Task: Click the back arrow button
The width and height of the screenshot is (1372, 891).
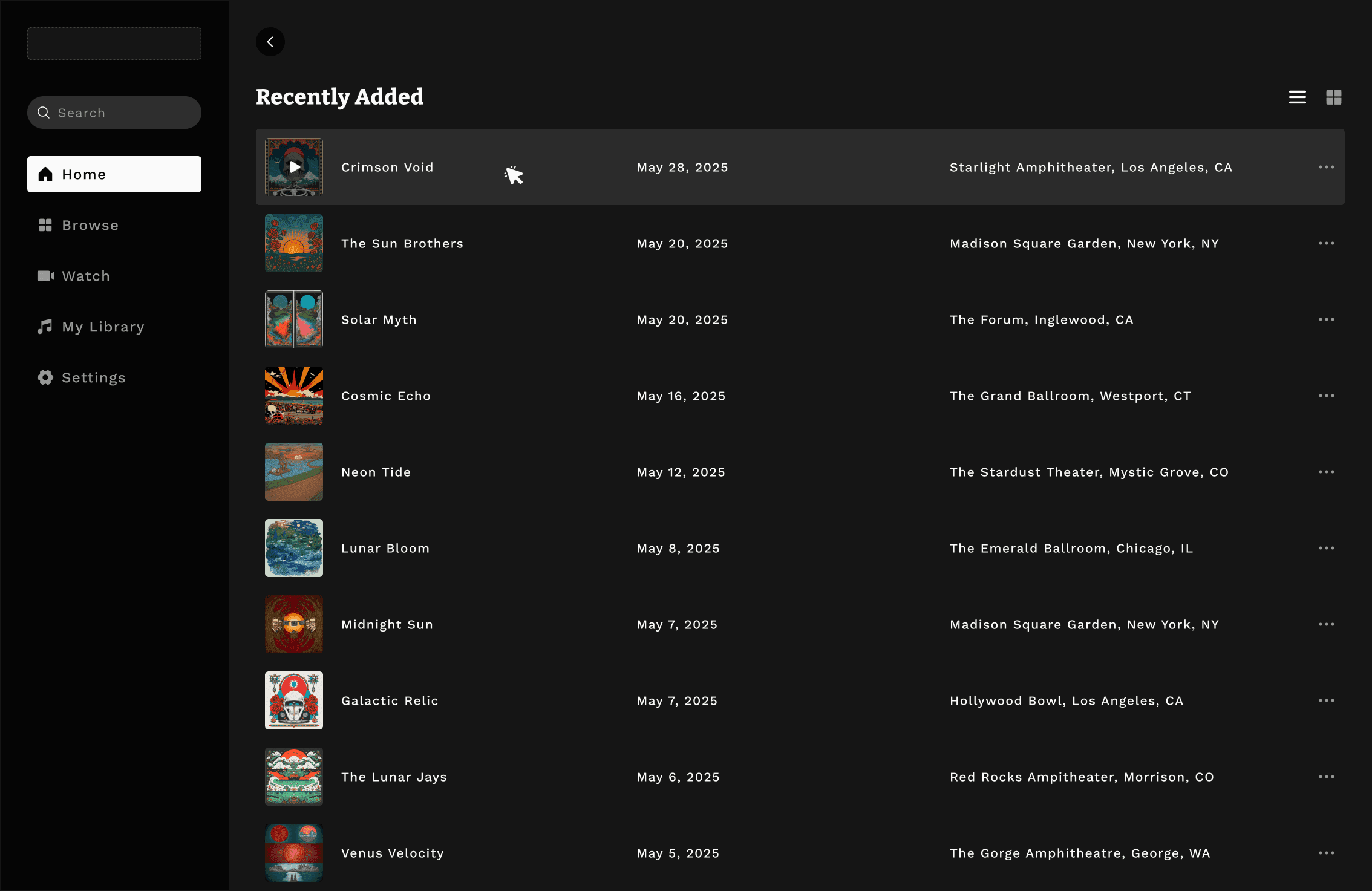Action: click(x=270, y=42)
